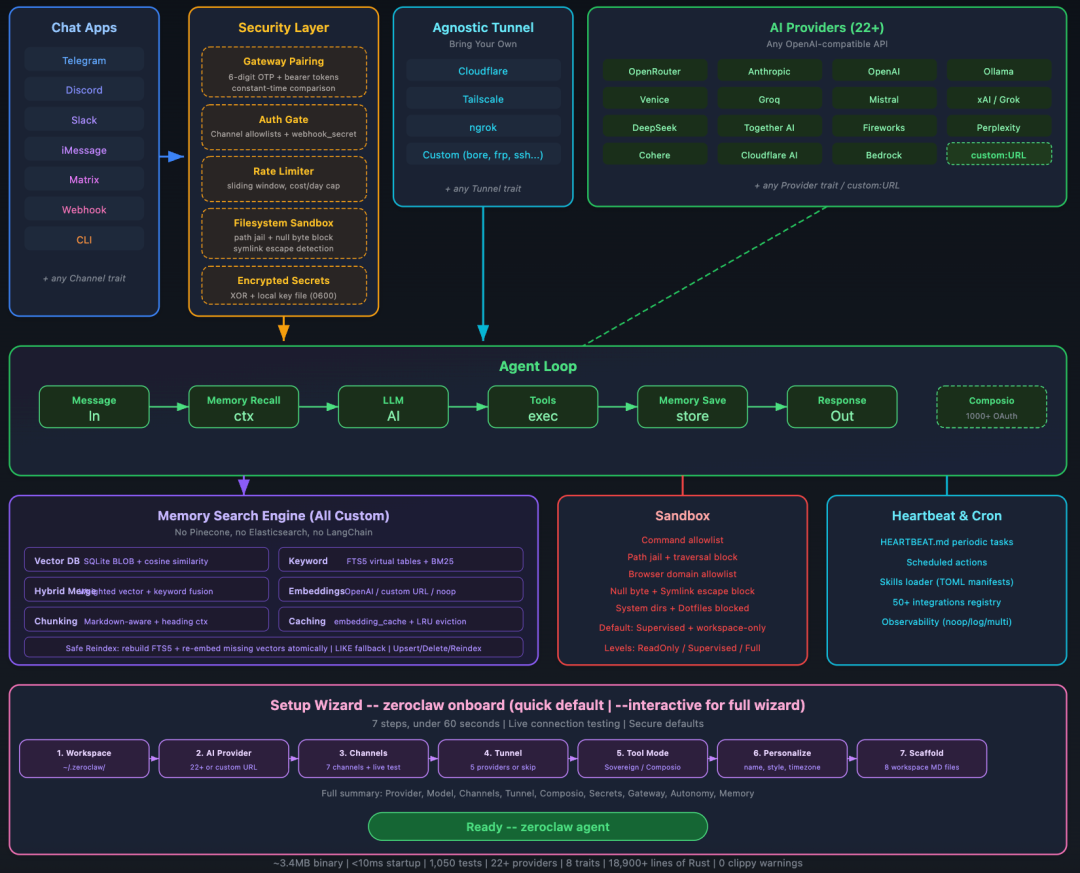Select wizard step 5. Tool Mode

click(x=643, y=759)
